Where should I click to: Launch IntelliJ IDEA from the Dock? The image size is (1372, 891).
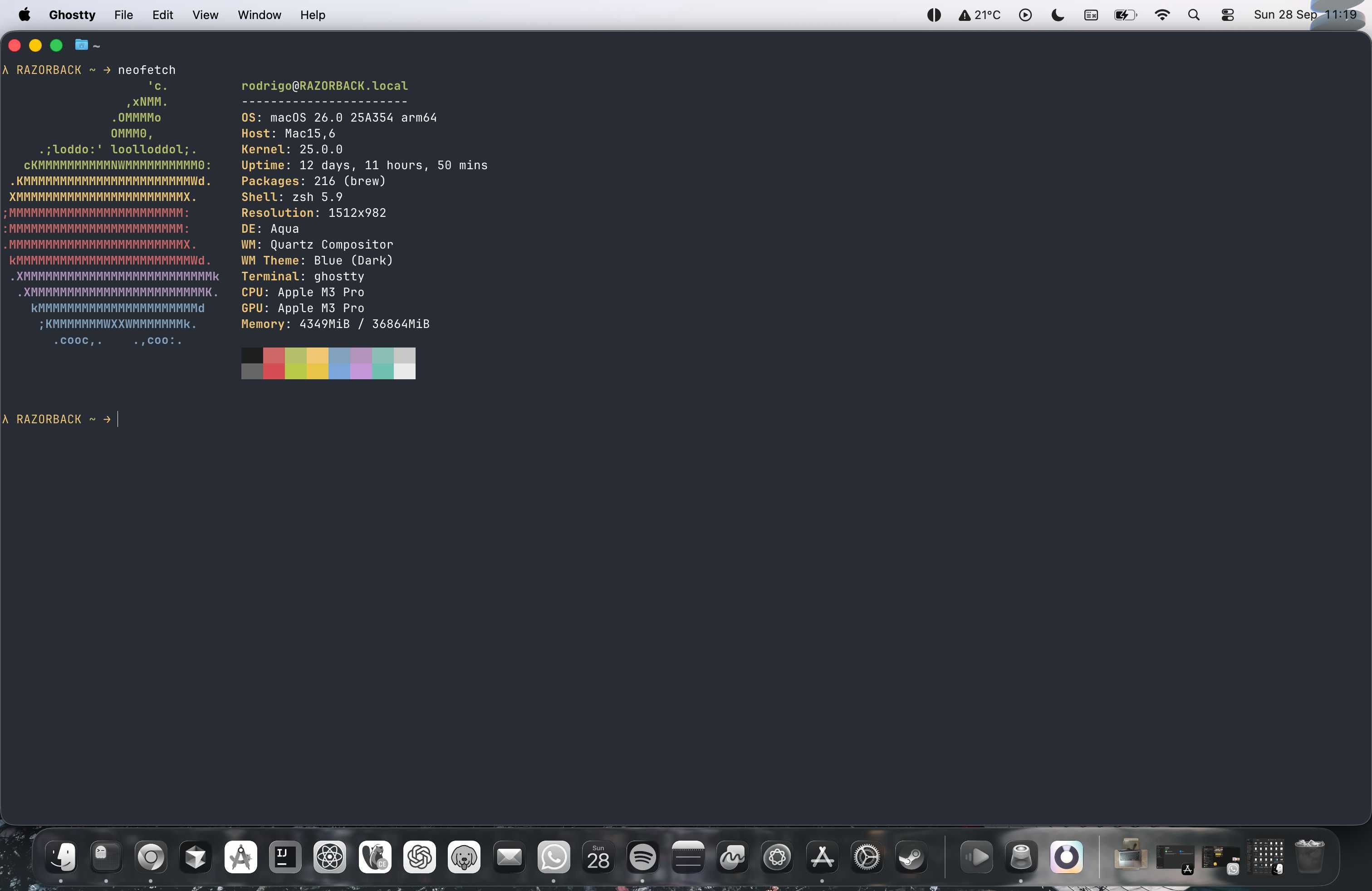pyautogui.click(x=285, y=857)
